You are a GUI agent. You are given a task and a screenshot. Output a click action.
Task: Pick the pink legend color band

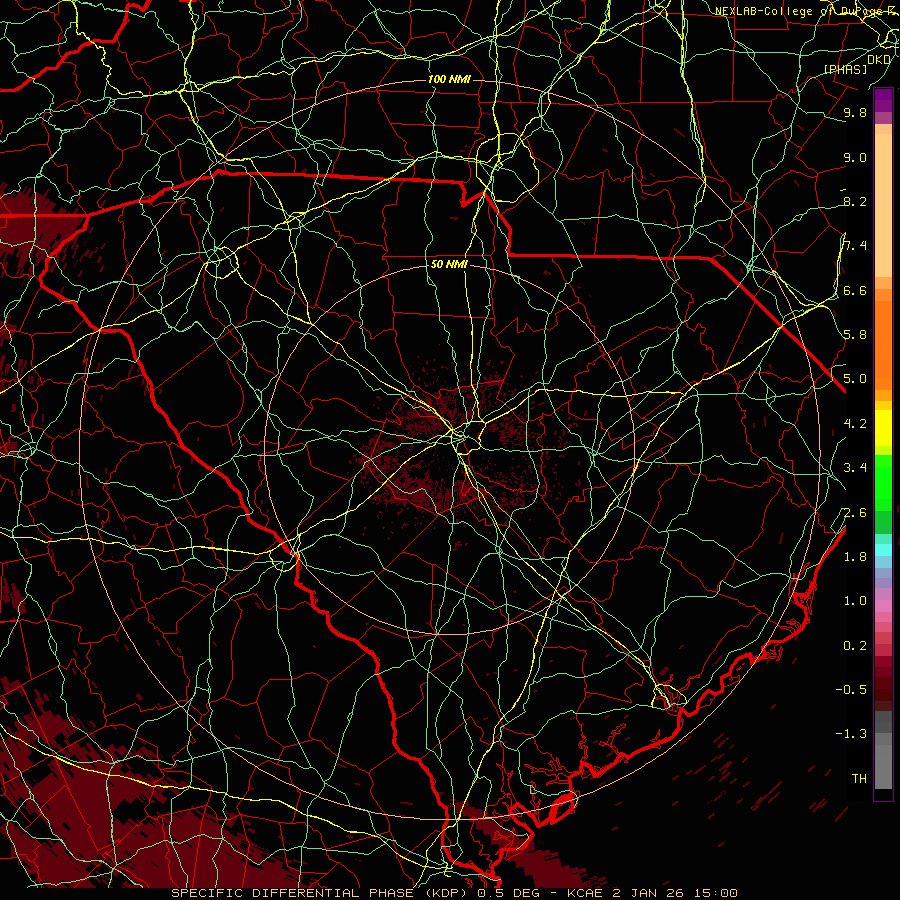click(883, 606)
